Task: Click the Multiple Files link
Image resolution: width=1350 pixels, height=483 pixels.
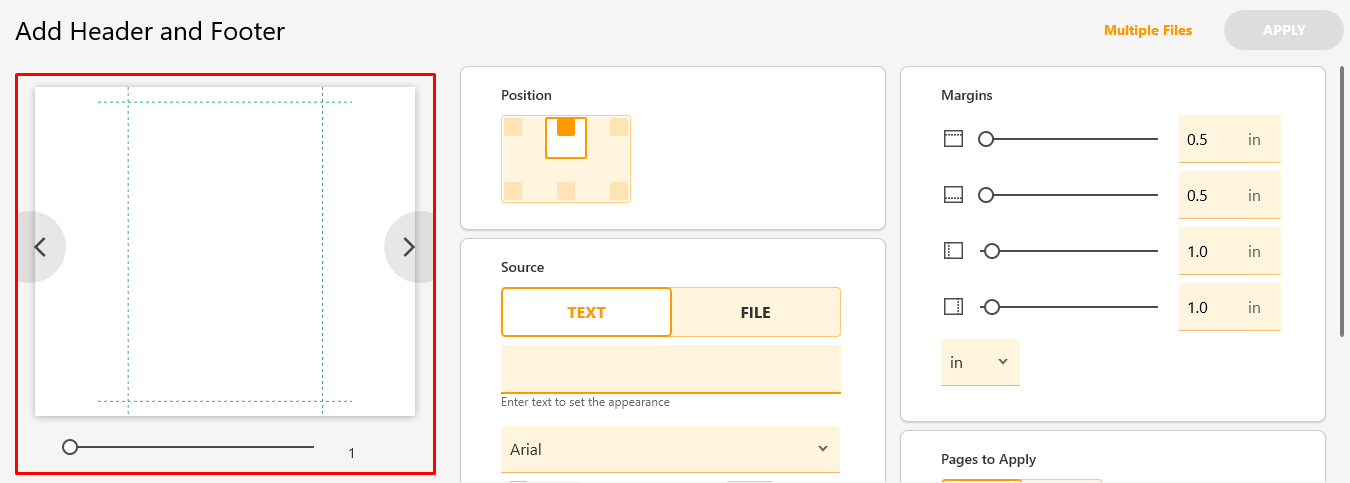Action: (1148, 31)
